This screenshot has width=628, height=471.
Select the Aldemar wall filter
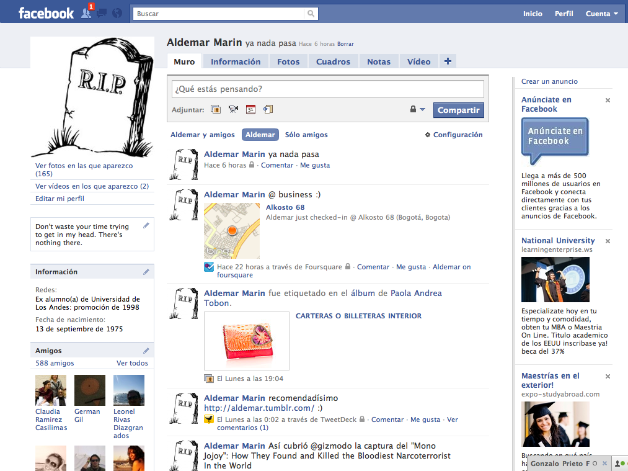(x=261, y=134)
